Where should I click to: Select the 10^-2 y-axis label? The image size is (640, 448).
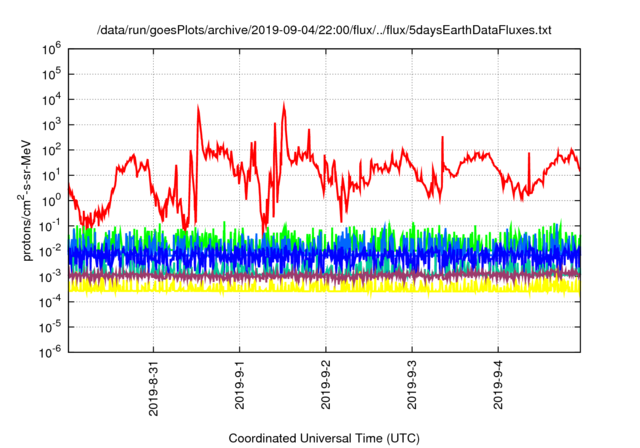(x=50, y=252)
